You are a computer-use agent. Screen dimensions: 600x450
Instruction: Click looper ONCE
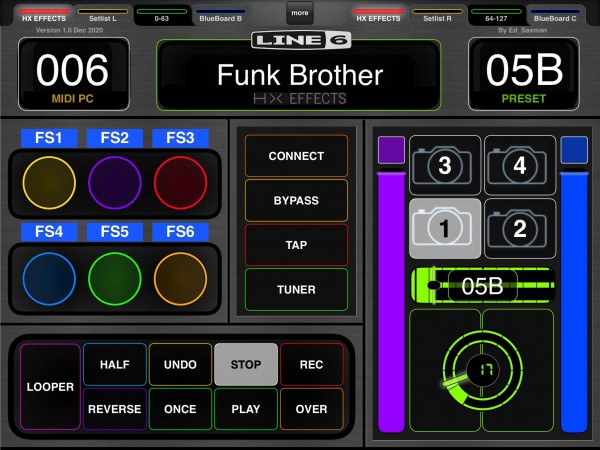180,409
